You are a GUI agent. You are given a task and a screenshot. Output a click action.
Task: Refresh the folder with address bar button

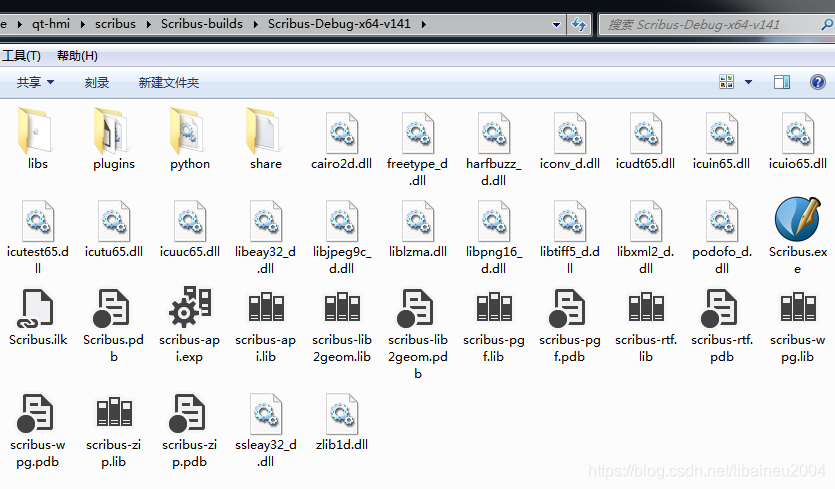click(578, 25)
